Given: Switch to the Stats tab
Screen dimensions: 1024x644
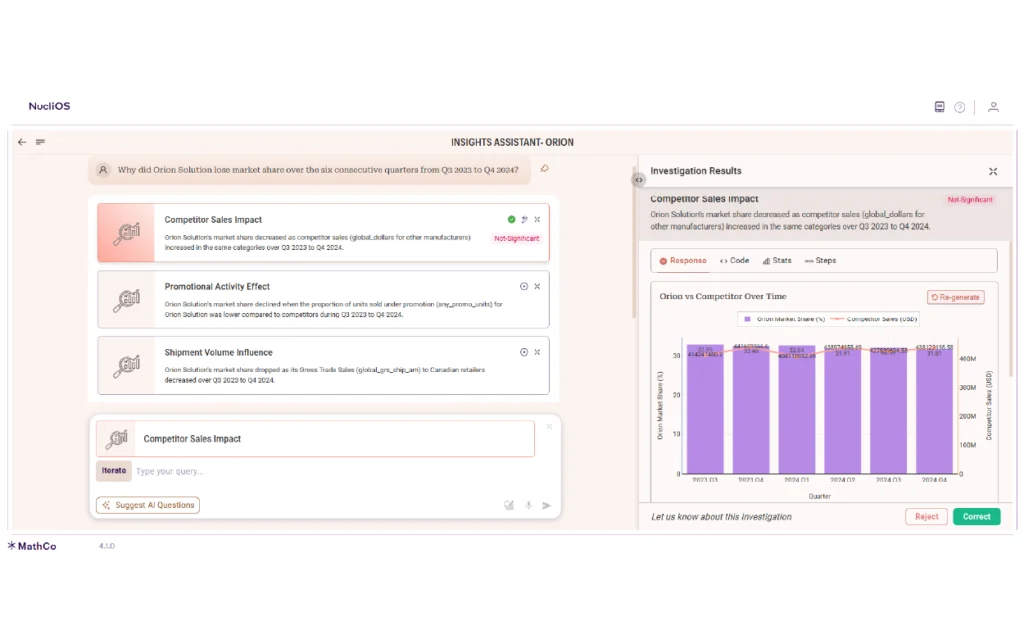Looking at the screenshot, I should [x=777, y=261].
